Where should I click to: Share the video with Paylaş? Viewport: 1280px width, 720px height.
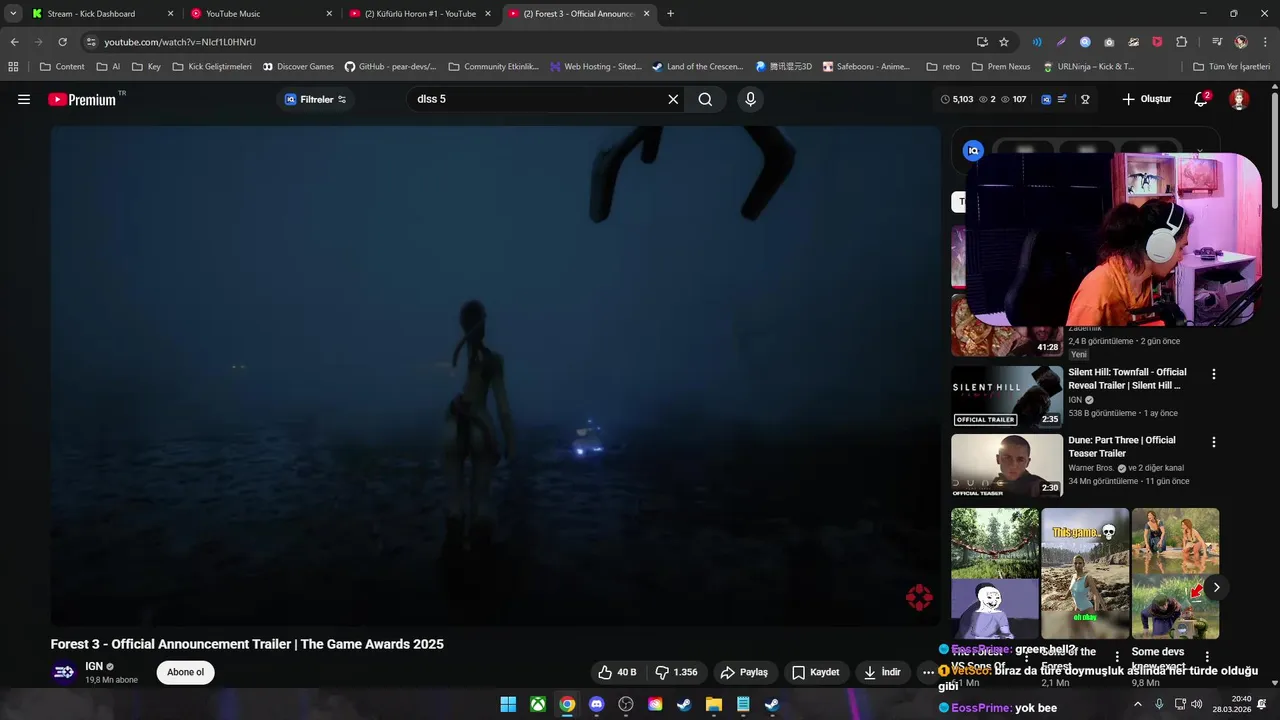744,672
